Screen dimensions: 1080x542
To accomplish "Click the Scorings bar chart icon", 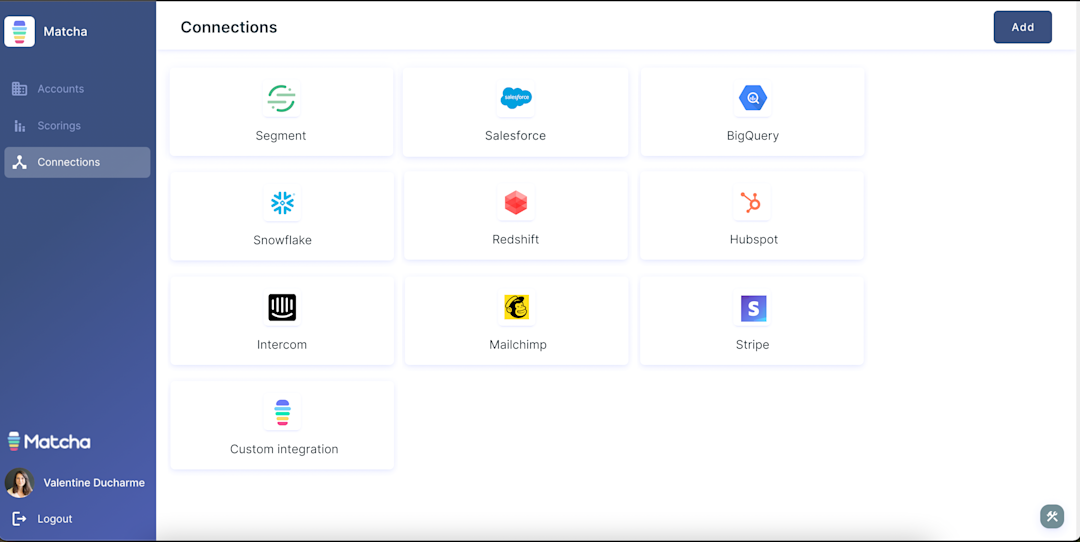I will click(19, 125).
